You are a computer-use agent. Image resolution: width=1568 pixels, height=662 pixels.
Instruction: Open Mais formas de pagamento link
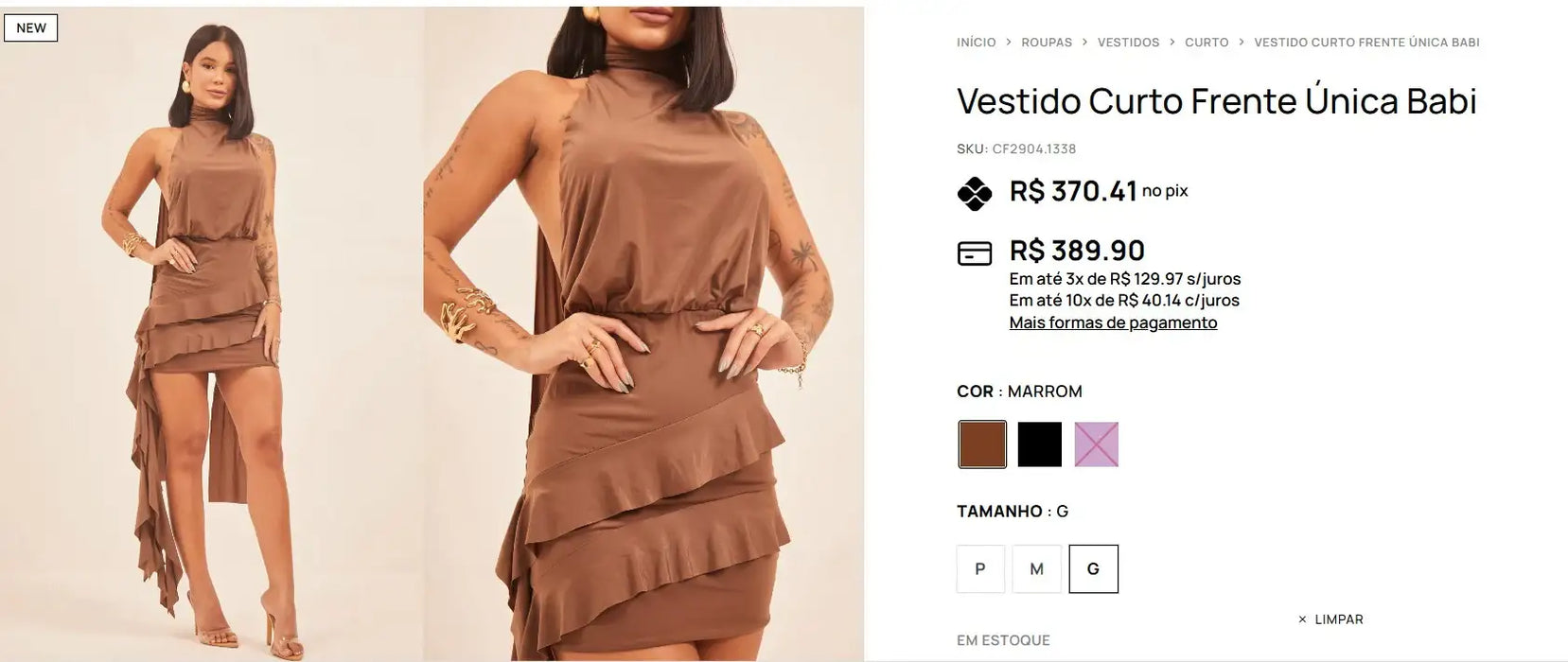pyautogui.click(x=1113, y=322)
